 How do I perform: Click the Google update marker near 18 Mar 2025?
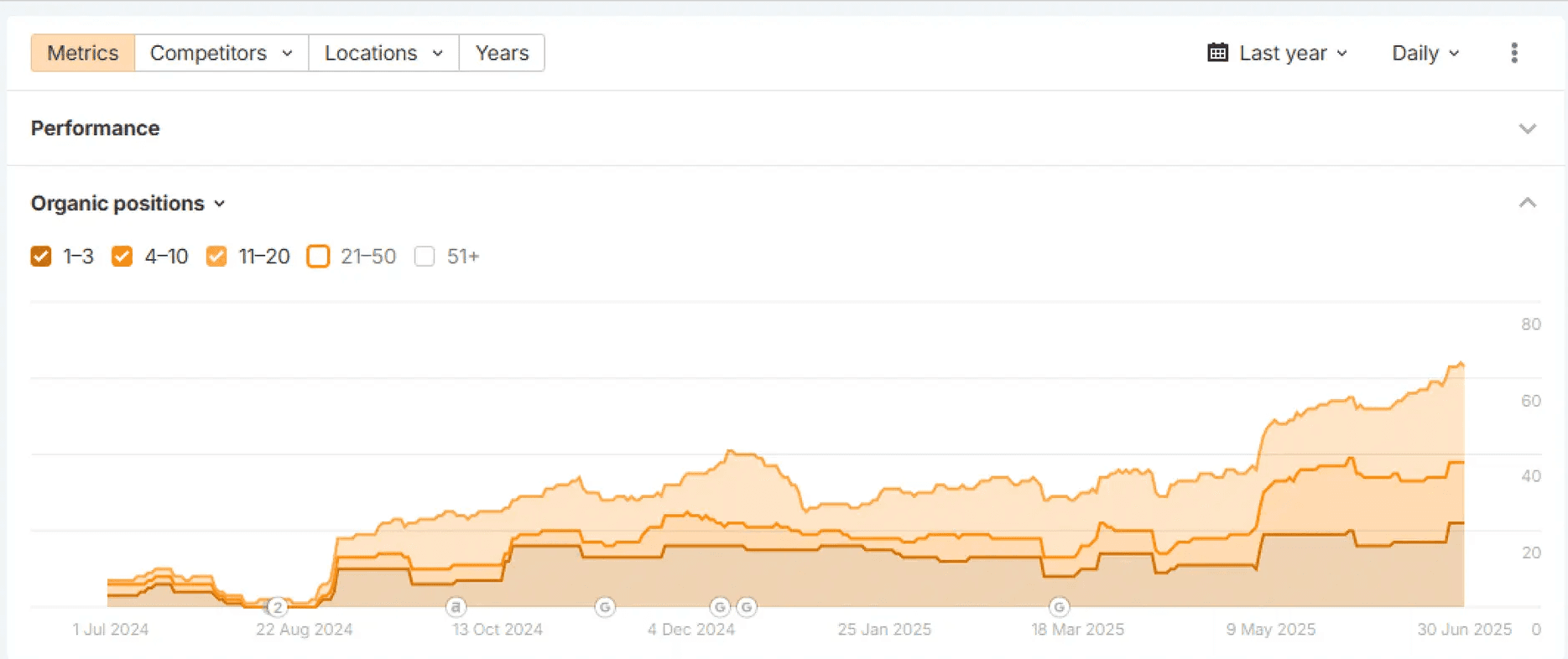[x=1059, y=606]
